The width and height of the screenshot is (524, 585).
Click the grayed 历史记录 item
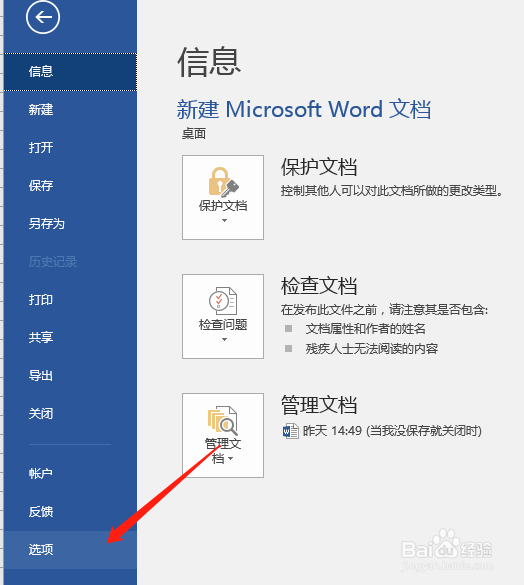70,262
